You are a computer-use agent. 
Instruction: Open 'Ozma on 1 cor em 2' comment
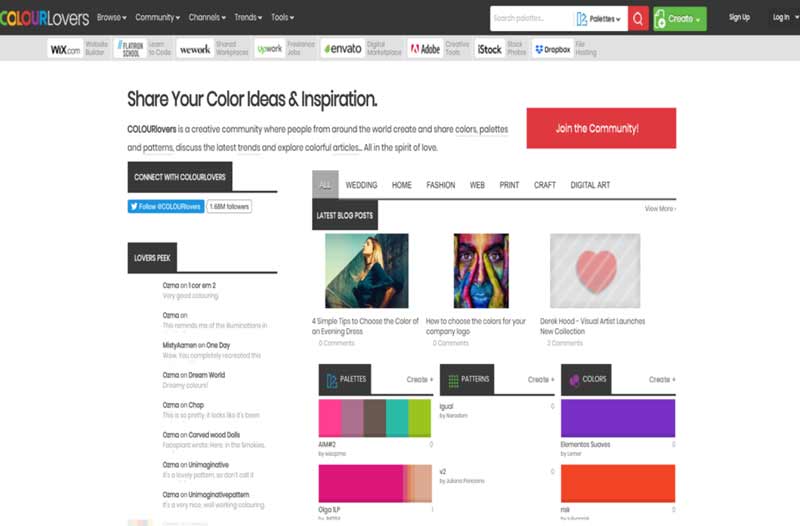(x=189, y=286)
